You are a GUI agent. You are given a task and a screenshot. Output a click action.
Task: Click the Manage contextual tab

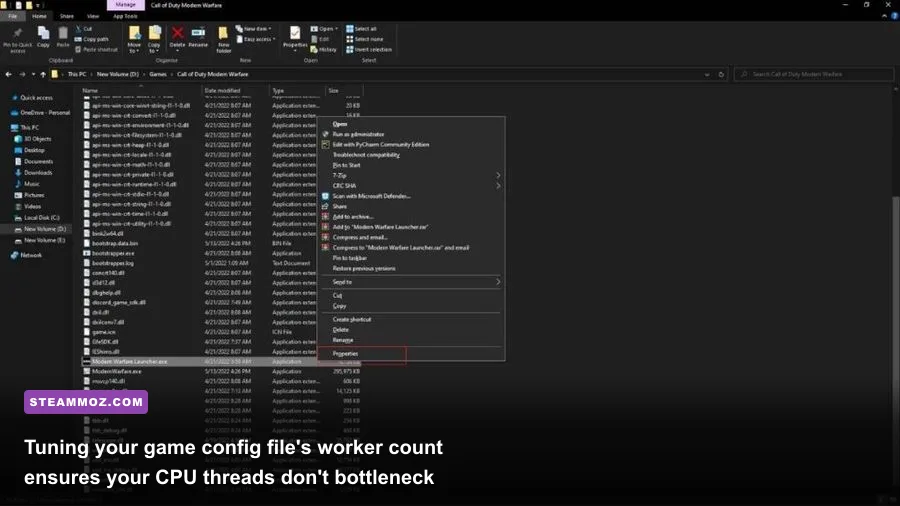(125, 5)
